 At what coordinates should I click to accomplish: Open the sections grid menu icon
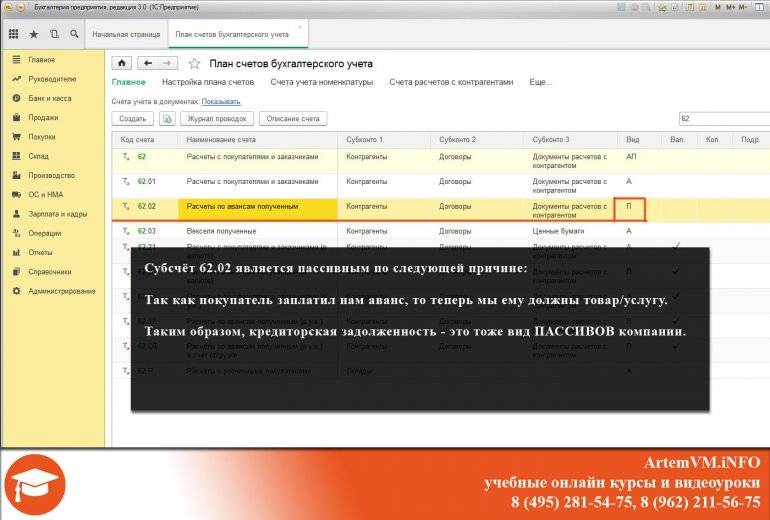tap(13, 34)
